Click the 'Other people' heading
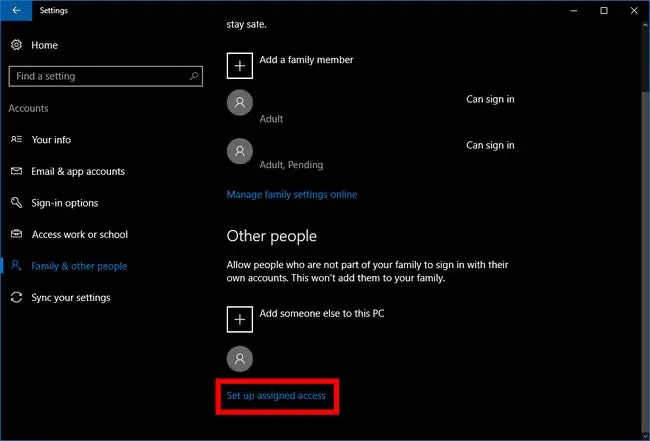This screenshot has width=650, height=441. coord(272,236)
